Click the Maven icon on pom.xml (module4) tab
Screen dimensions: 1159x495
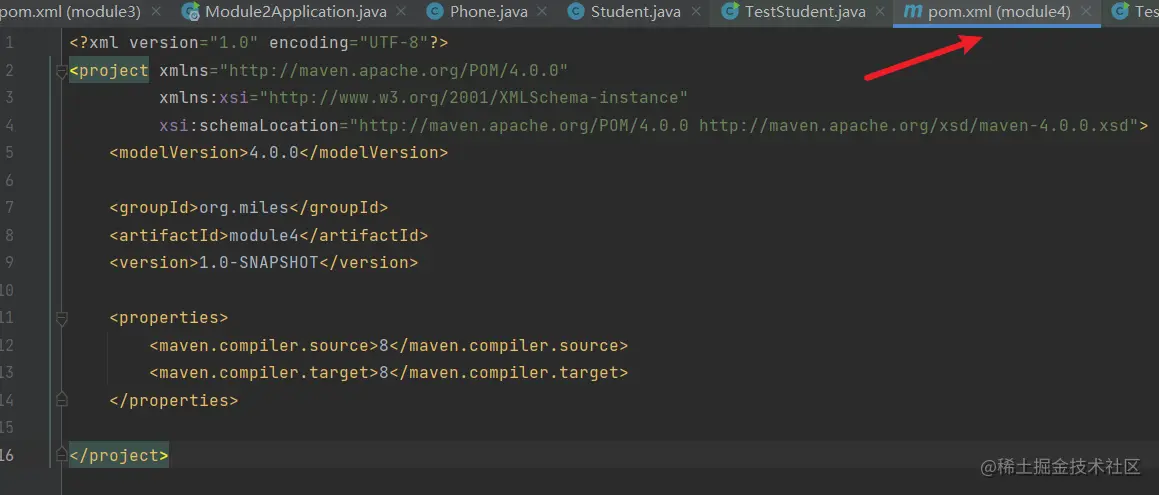tap(912, 11)
